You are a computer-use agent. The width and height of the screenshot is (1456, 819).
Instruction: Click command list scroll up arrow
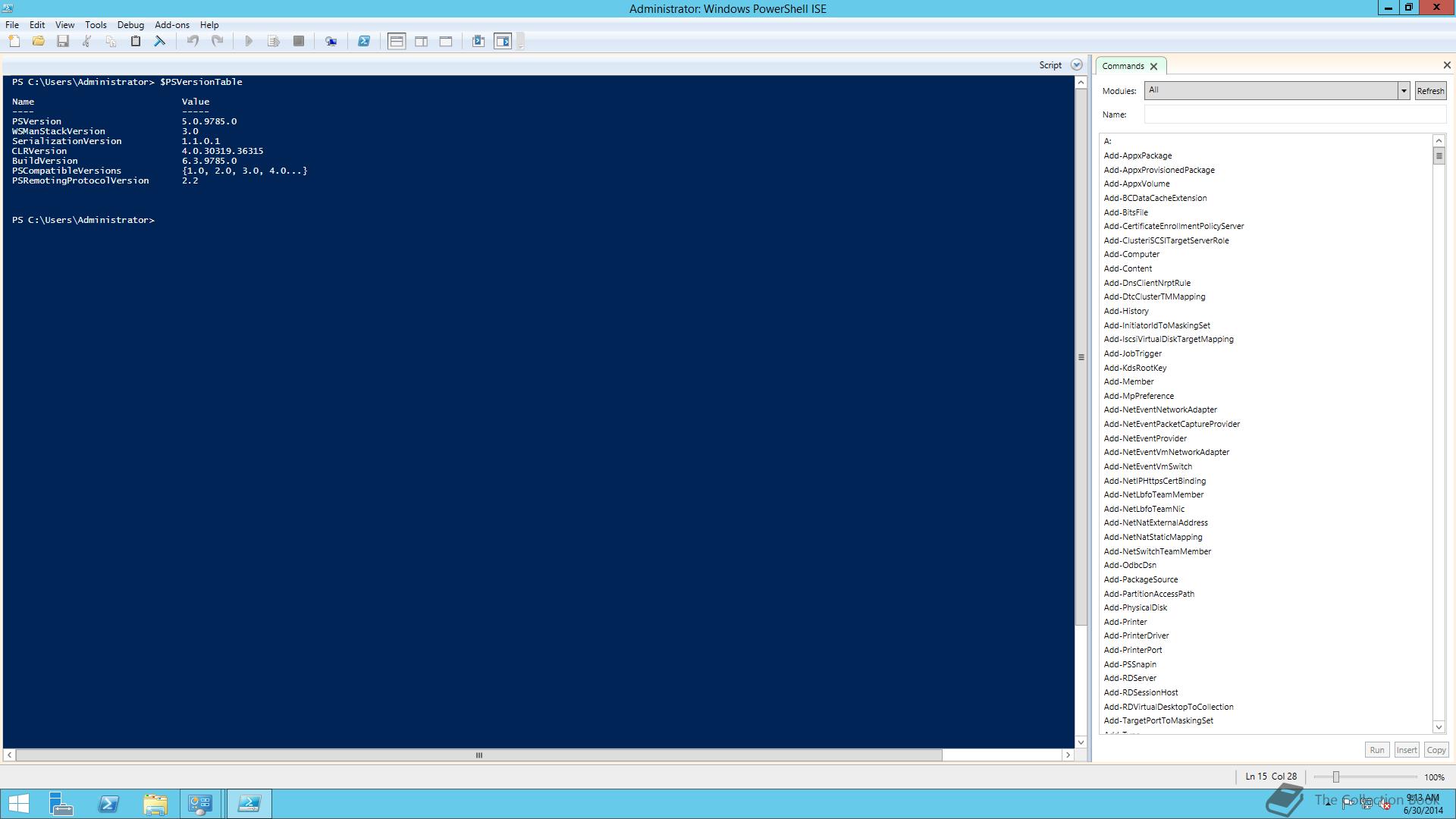pyautogui.click(x=1439, y=141)
